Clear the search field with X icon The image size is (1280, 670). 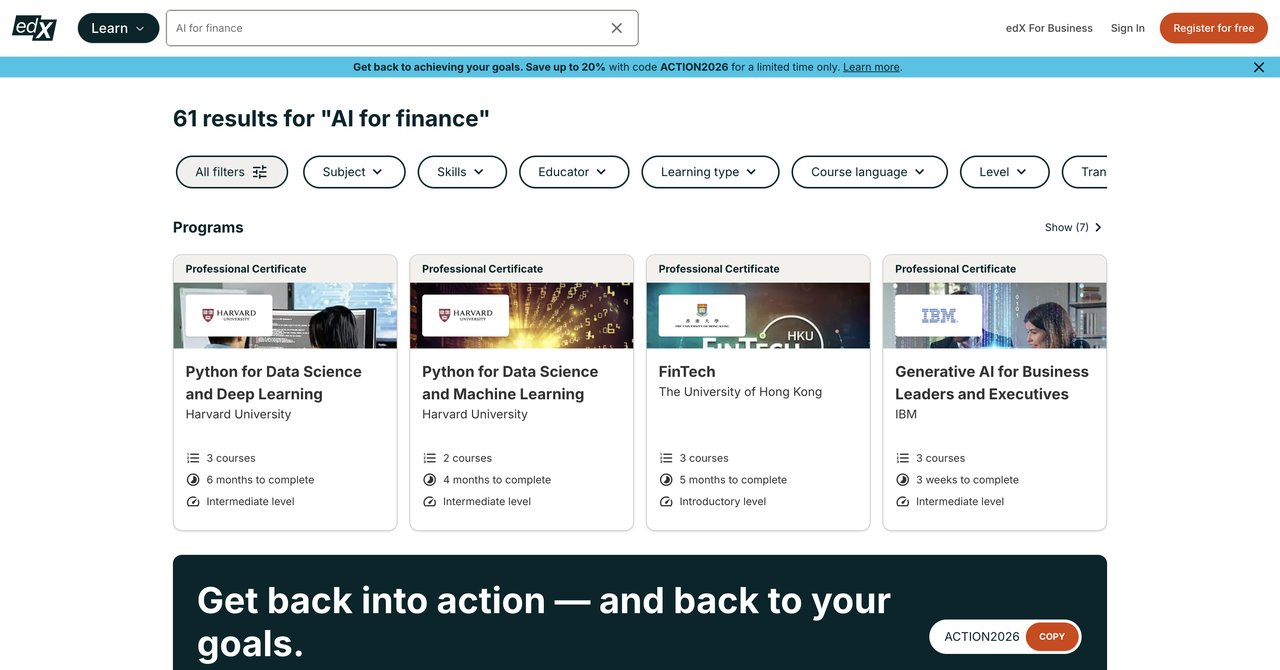(x=617, y=28)
